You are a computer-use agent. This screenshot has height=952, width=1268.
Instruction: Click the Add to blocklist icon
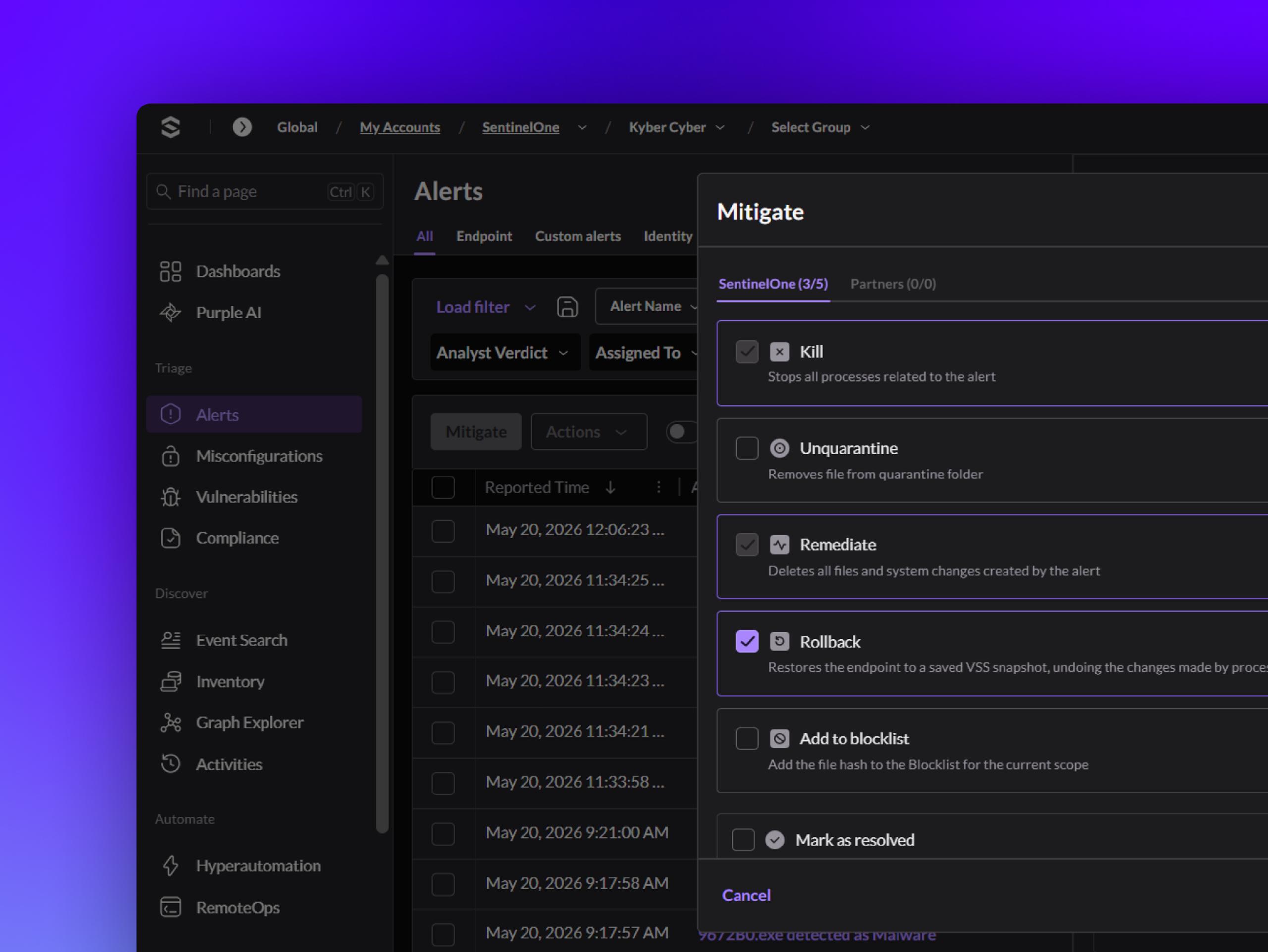[779, 738]
